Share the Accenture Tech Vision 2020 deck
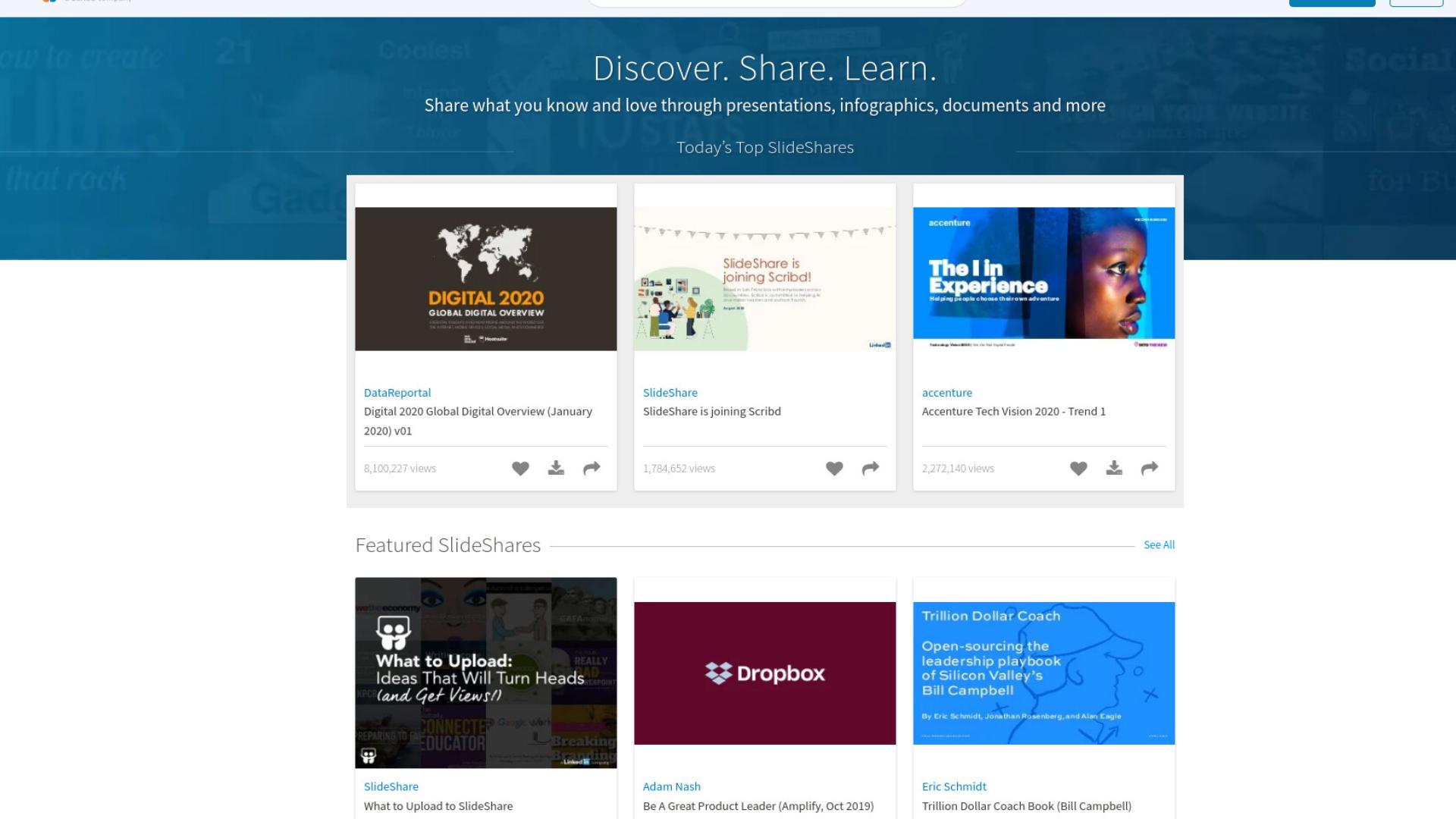 point(1150,469)
